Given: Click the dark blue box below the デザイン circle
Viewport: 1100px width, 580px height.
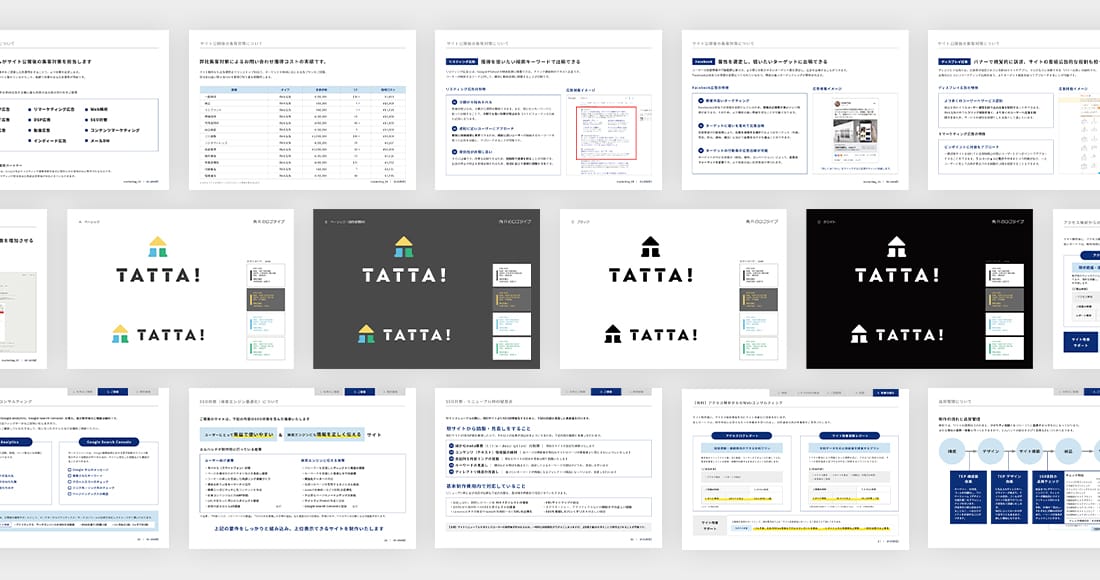Looking at the screenshot, I should [1010, 497].
